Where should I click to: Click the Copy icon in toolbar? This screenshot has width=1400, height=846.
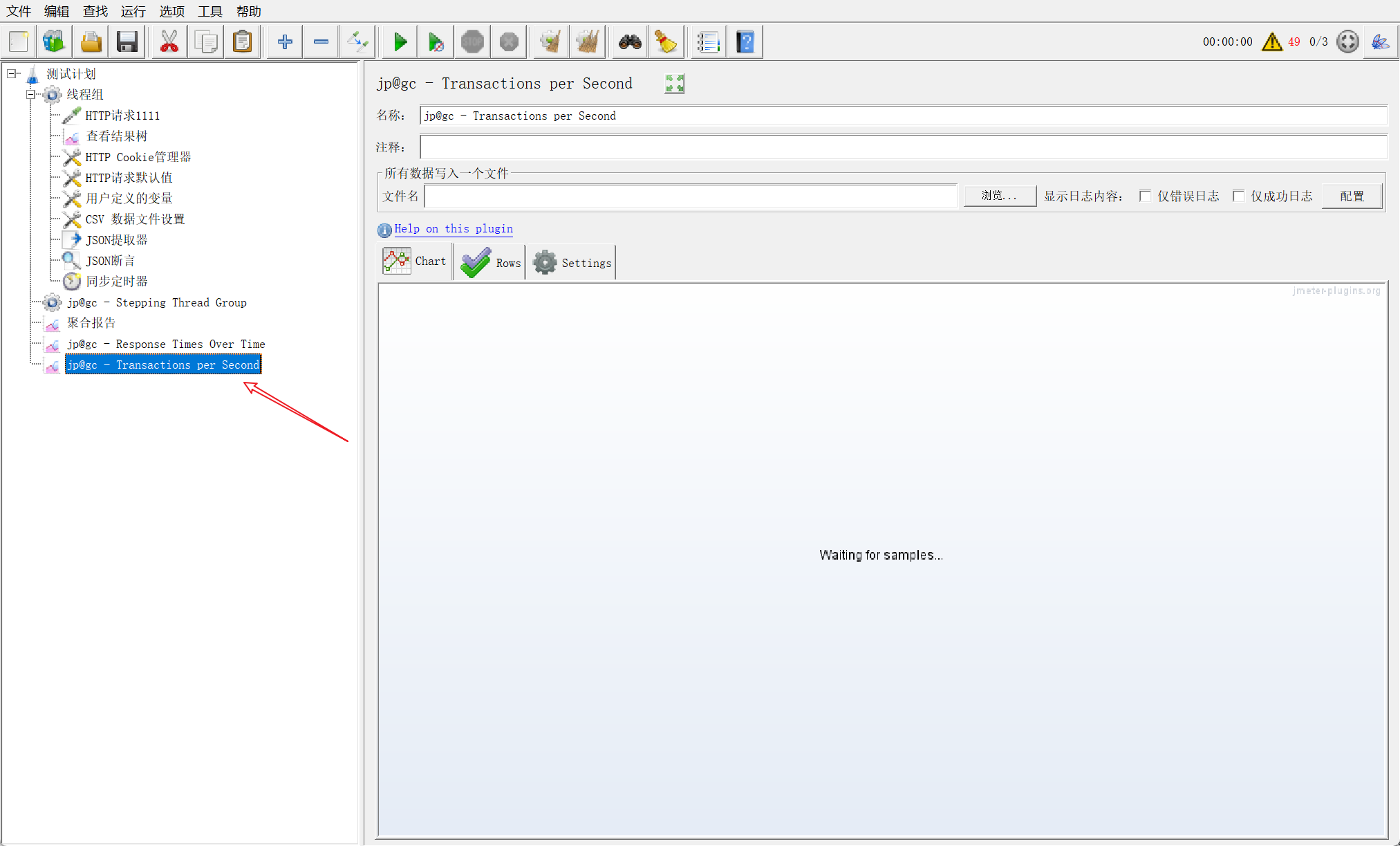[206, 42]
